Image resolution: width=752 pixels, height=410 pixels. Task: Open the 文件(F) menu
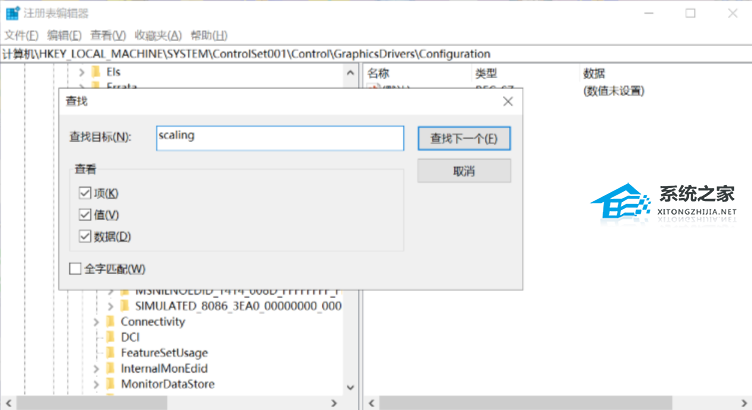pos(21,35)
